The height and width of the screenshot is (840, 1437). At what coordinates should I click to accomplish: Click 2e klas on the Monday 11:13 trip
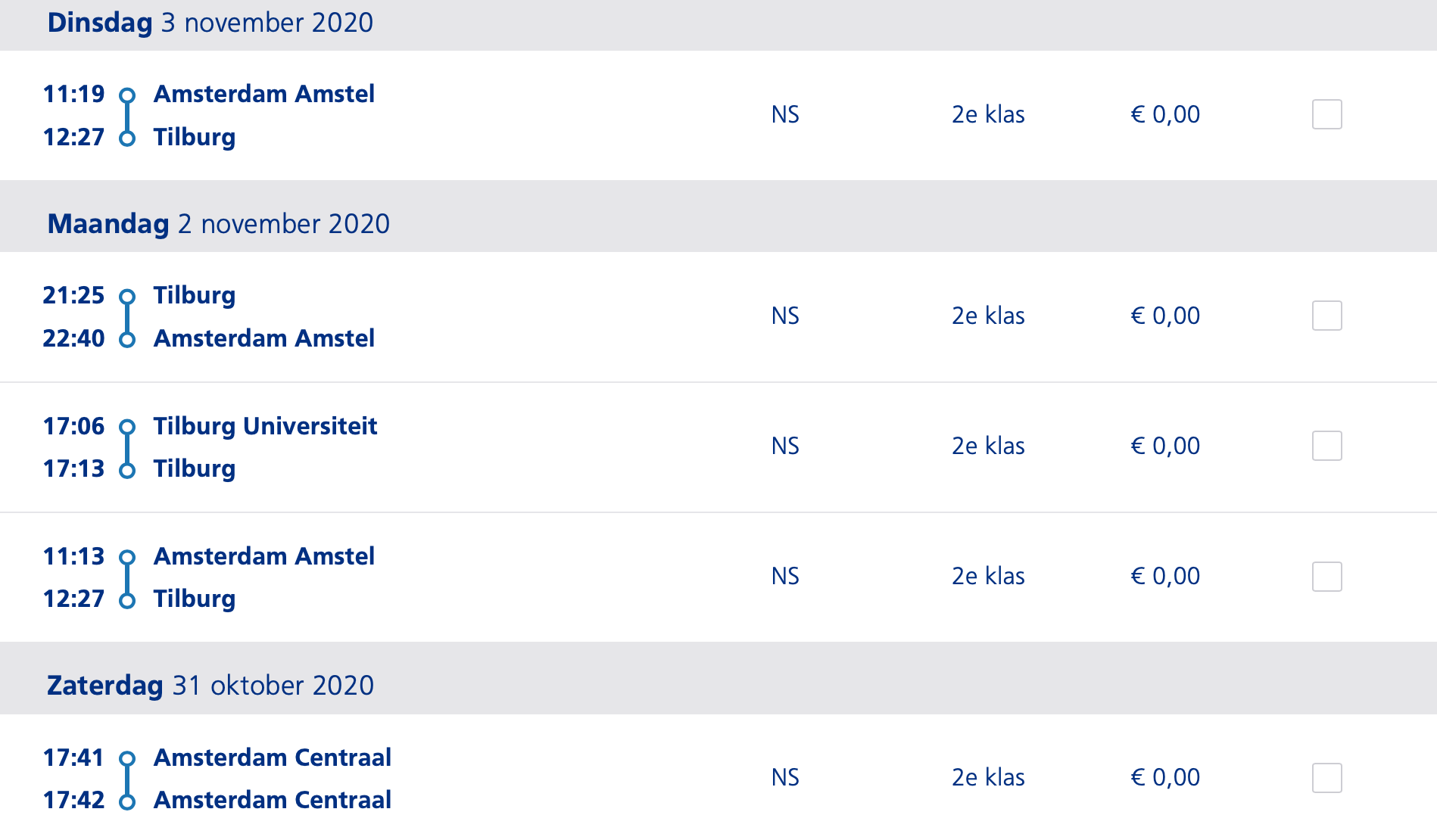[x=988, y=576]
